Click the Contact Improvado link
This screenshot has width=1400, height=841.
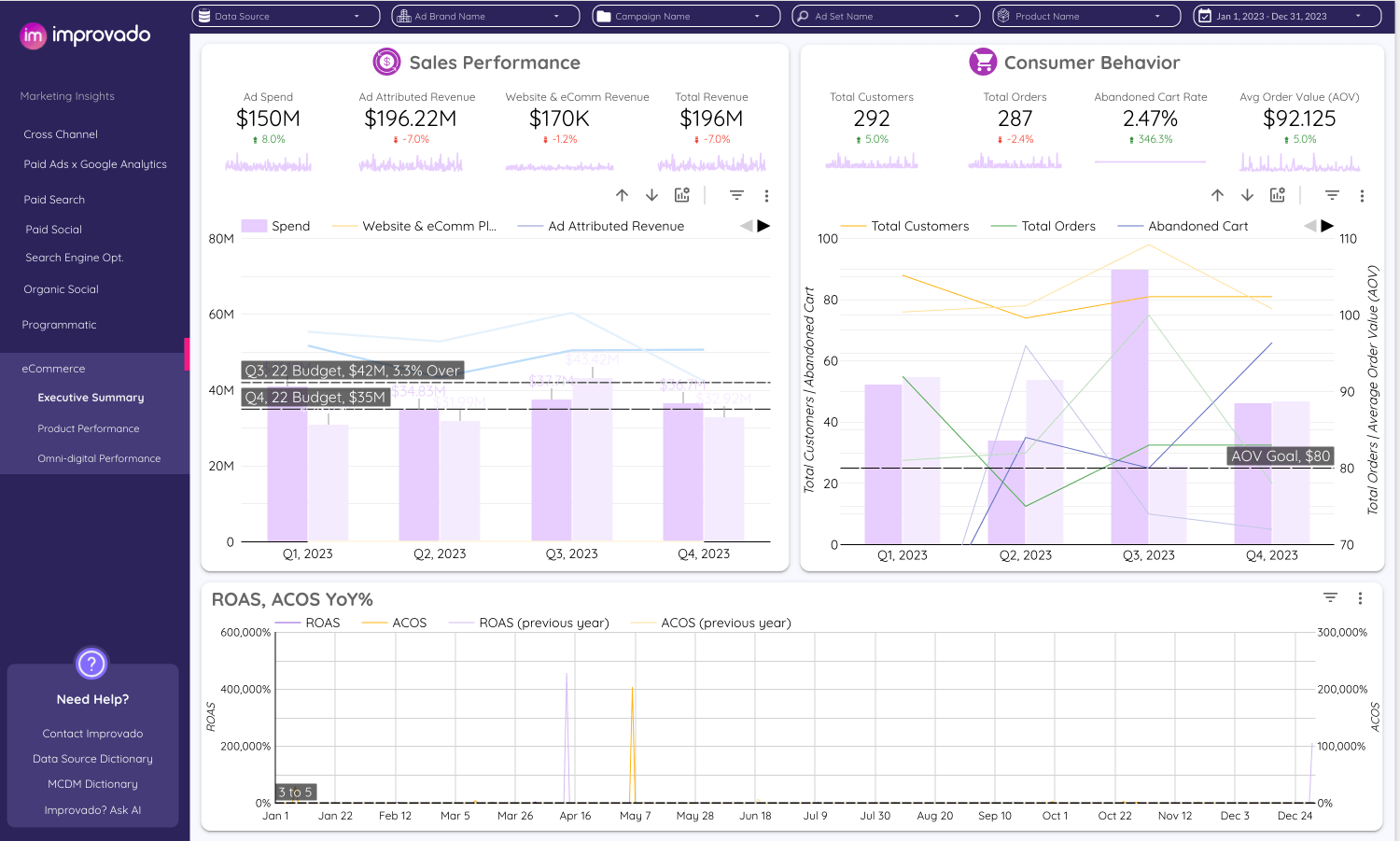(92, 734)
